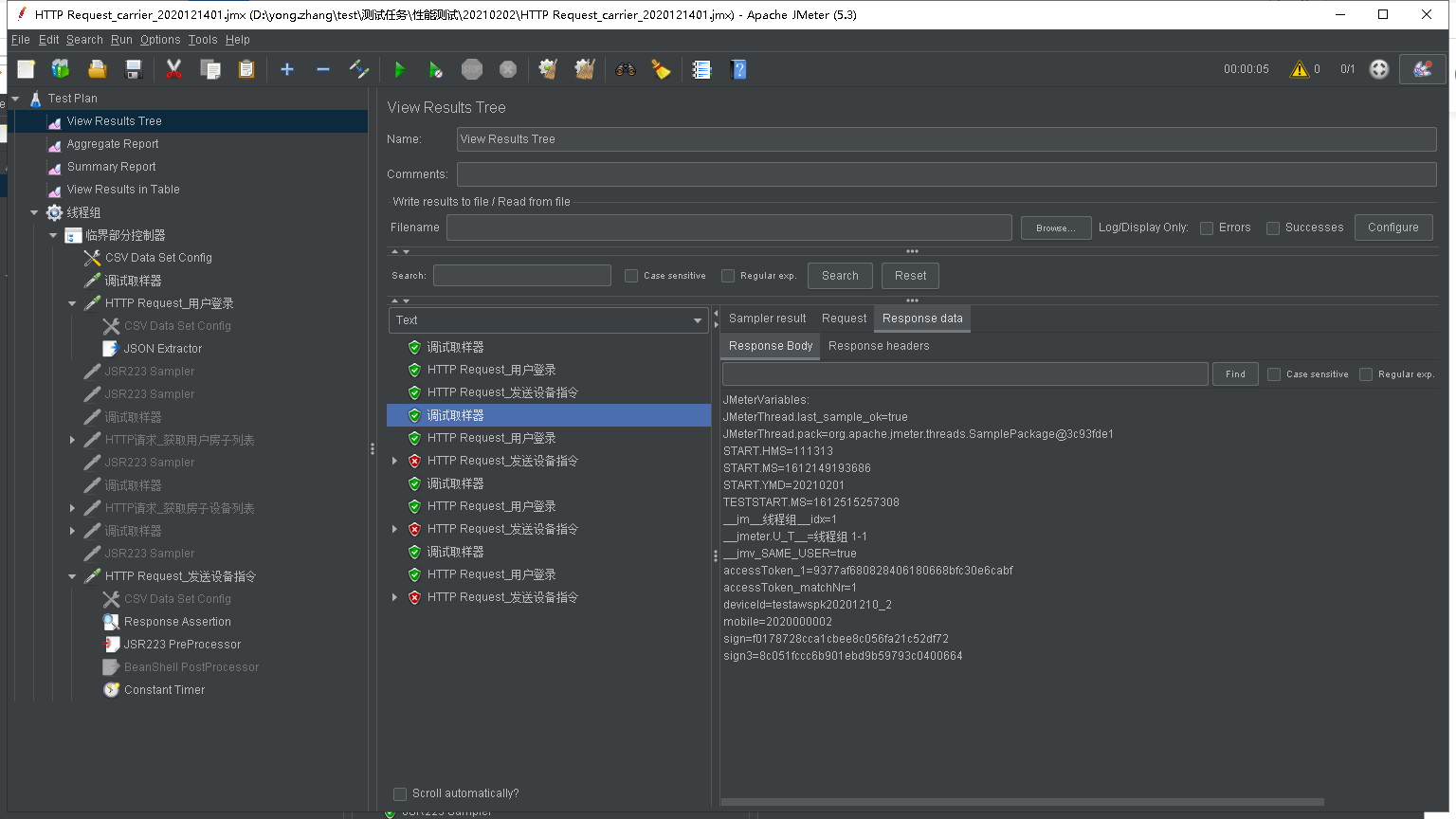The width and height of the screenshot is (1456, 819).
Task: Open toolbar search binoculars
Action: (625, 68)
